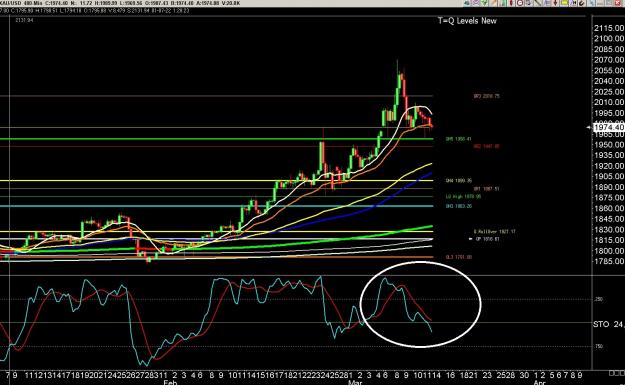Viewport: 625px width, 385px height.
Task: Click the dark red vertical bar icon
Action: coord(511,3)
